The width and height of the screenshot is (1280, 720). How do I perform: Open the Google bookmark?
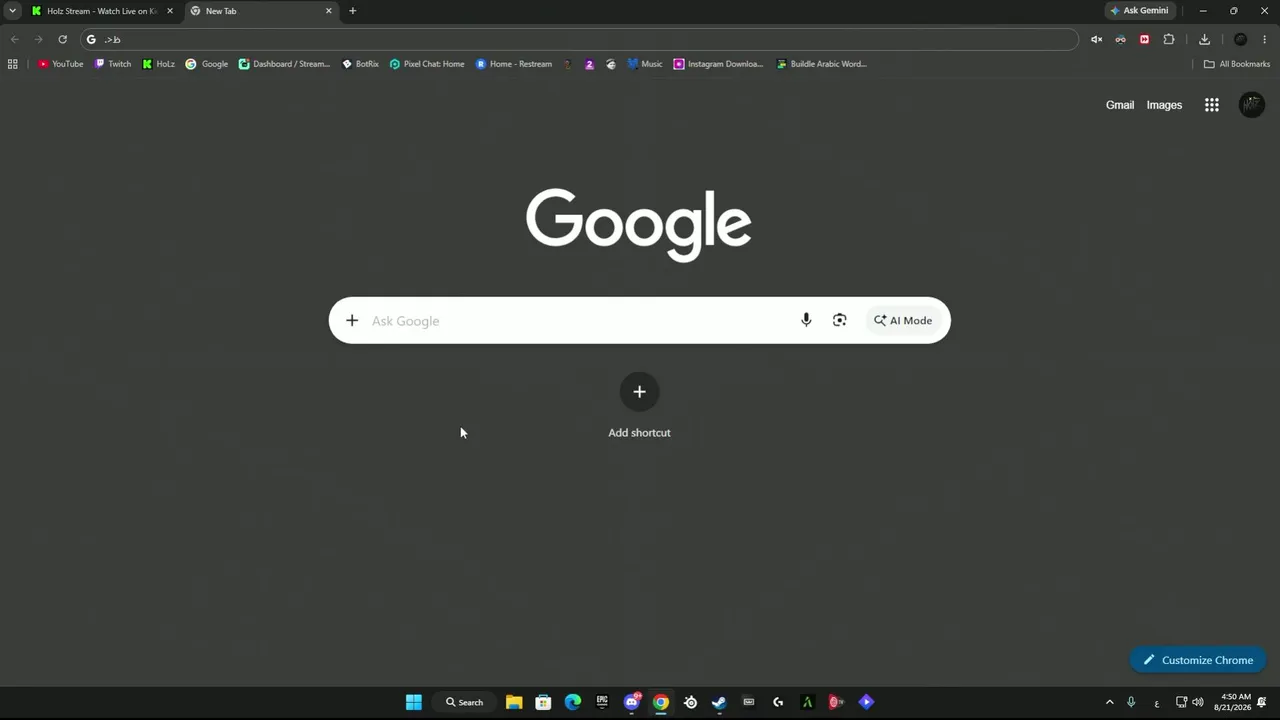pos(207,64)
